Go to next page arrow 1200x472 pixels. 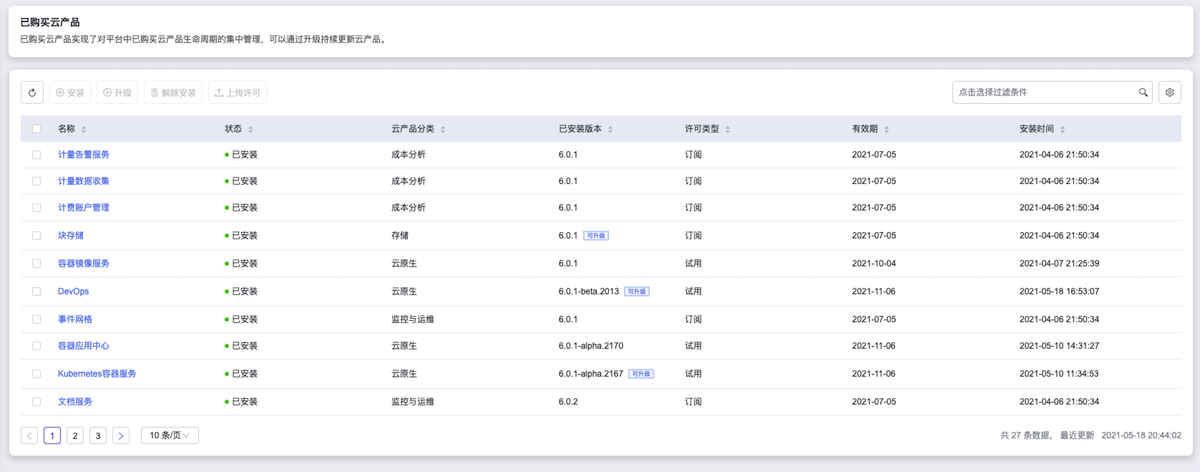pos(120,436)
